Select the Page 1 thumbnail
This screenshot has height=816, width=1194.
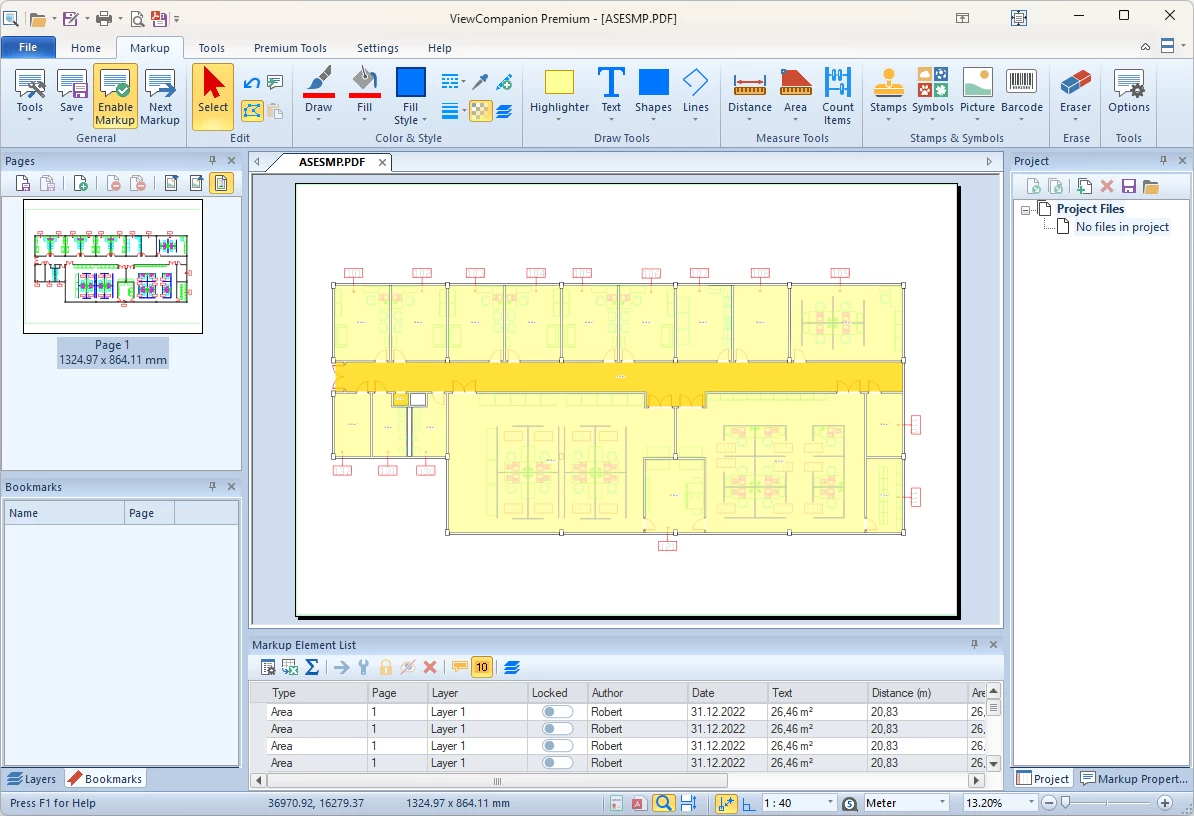click(113, 266)
